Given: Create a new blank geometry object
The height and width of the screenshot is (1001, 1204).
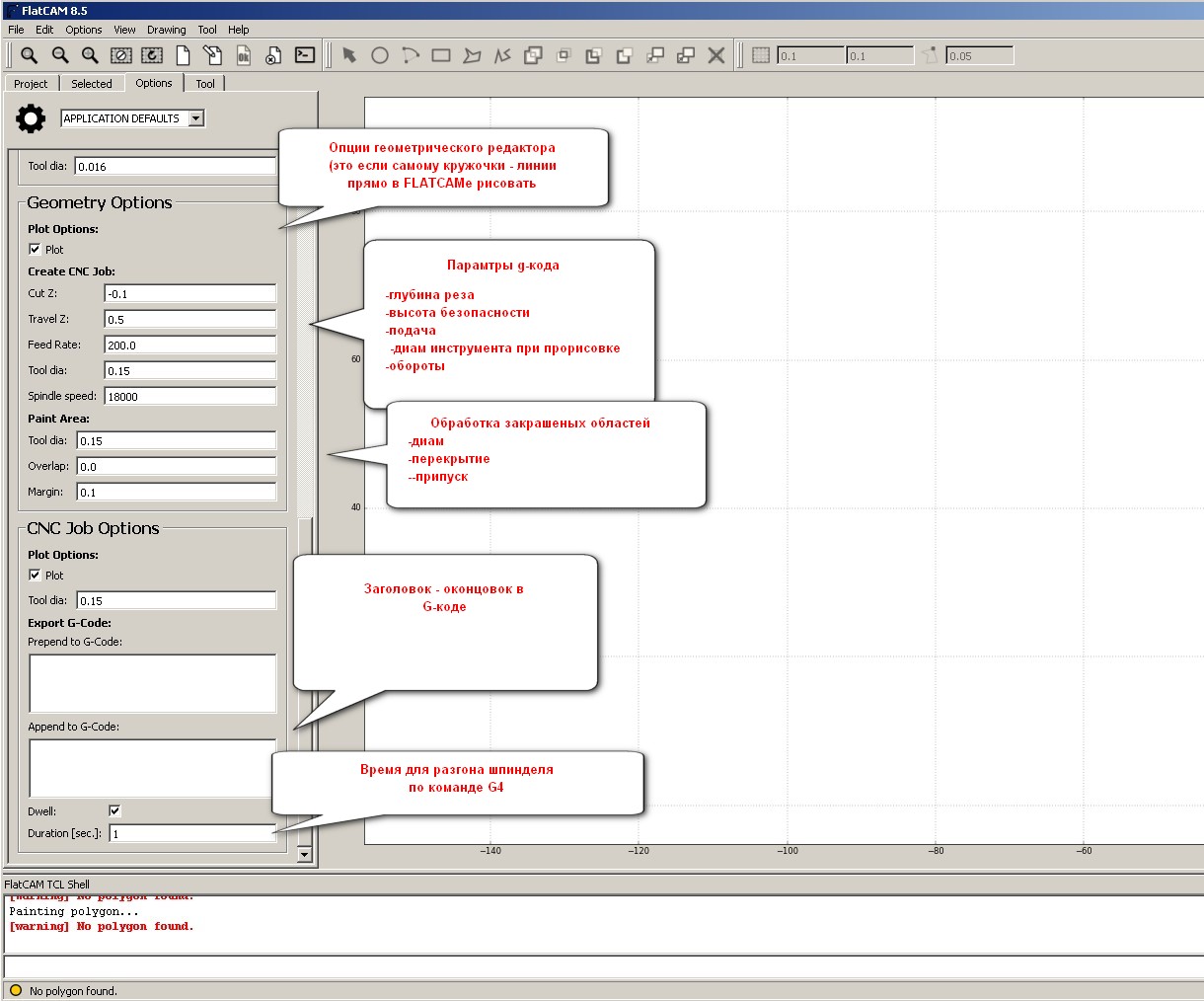Looking at the screenshot, I should [x=183, y=55].
